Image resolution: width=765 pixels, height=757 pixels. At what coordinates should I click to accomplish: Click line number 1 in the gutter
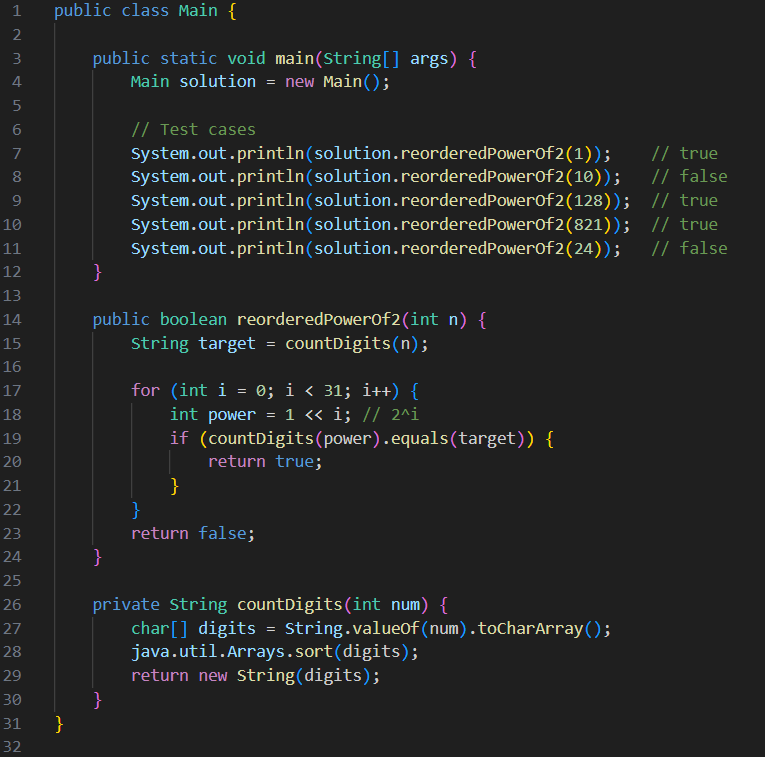17,11
